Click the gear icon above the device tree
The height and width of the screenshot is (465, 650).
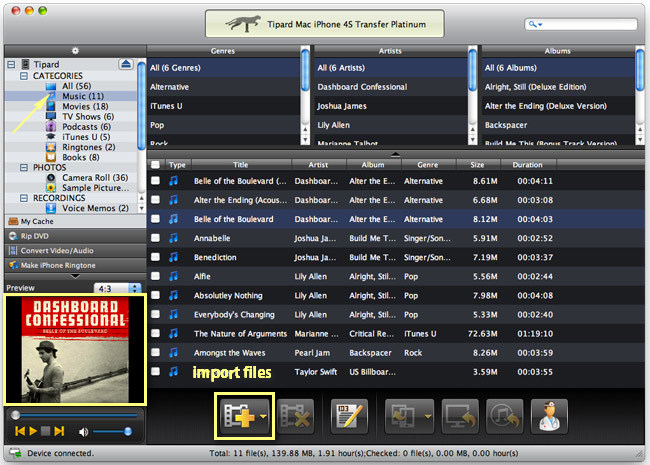(x=75, y=51)
